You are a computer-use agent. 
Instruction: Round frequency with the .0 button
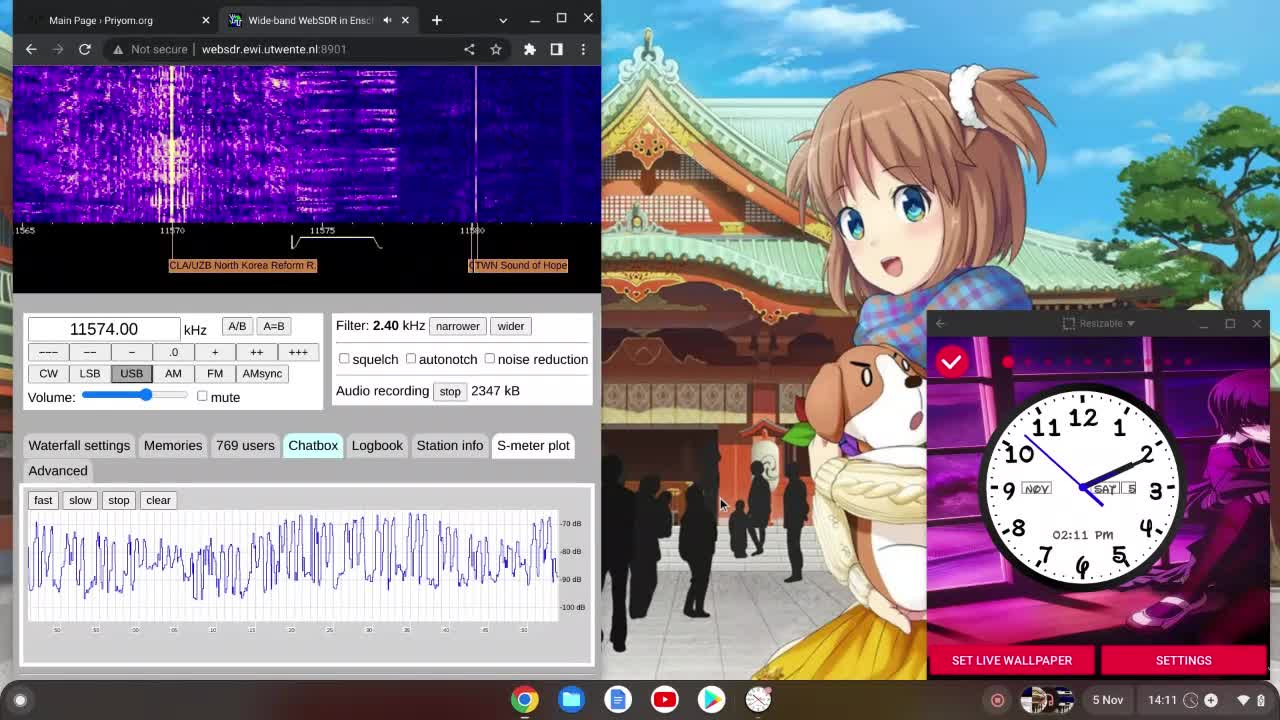(x=173, y=352)
